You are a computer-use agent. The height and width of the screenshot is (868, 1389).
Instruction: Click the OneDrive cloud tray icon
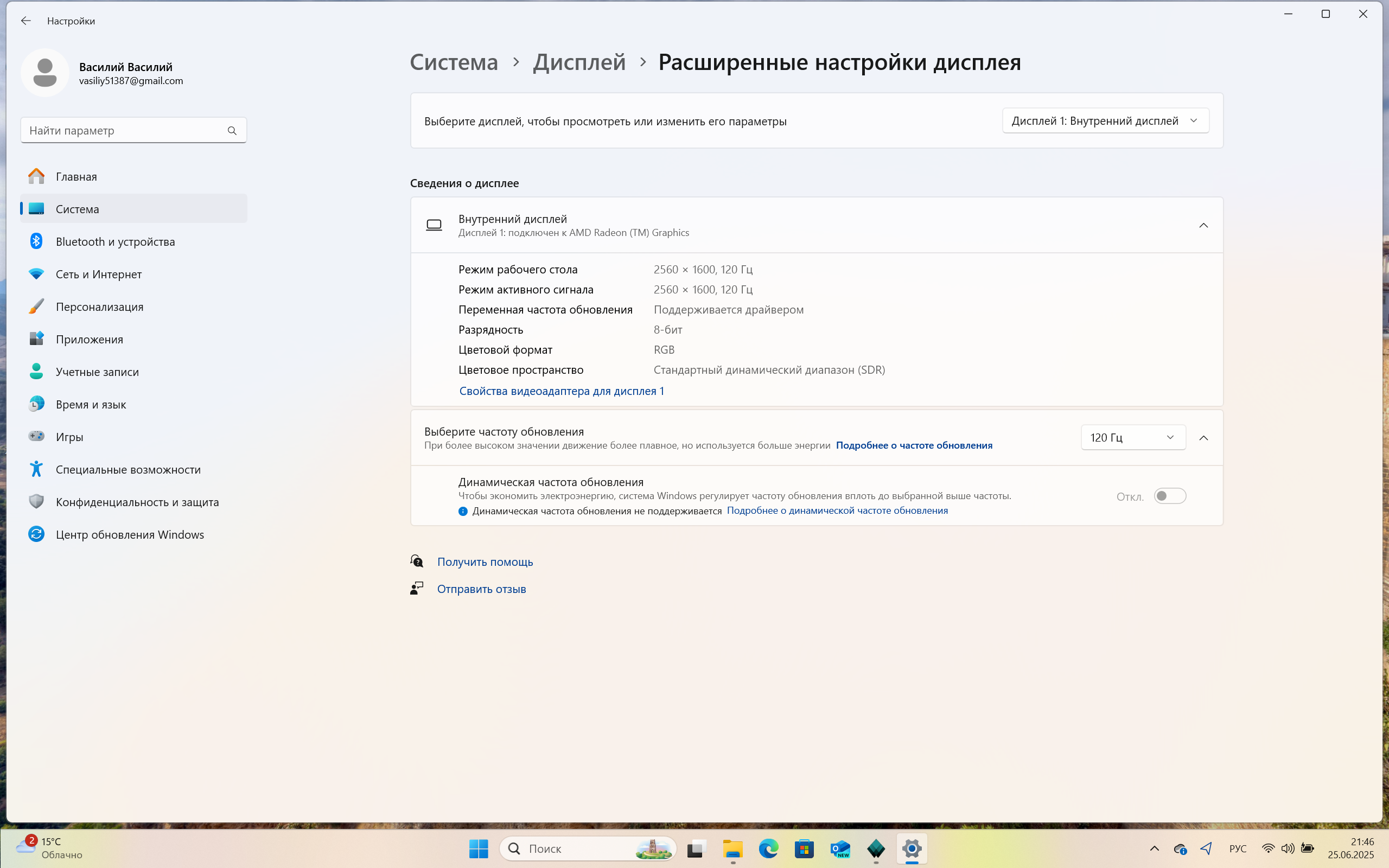1180,848
